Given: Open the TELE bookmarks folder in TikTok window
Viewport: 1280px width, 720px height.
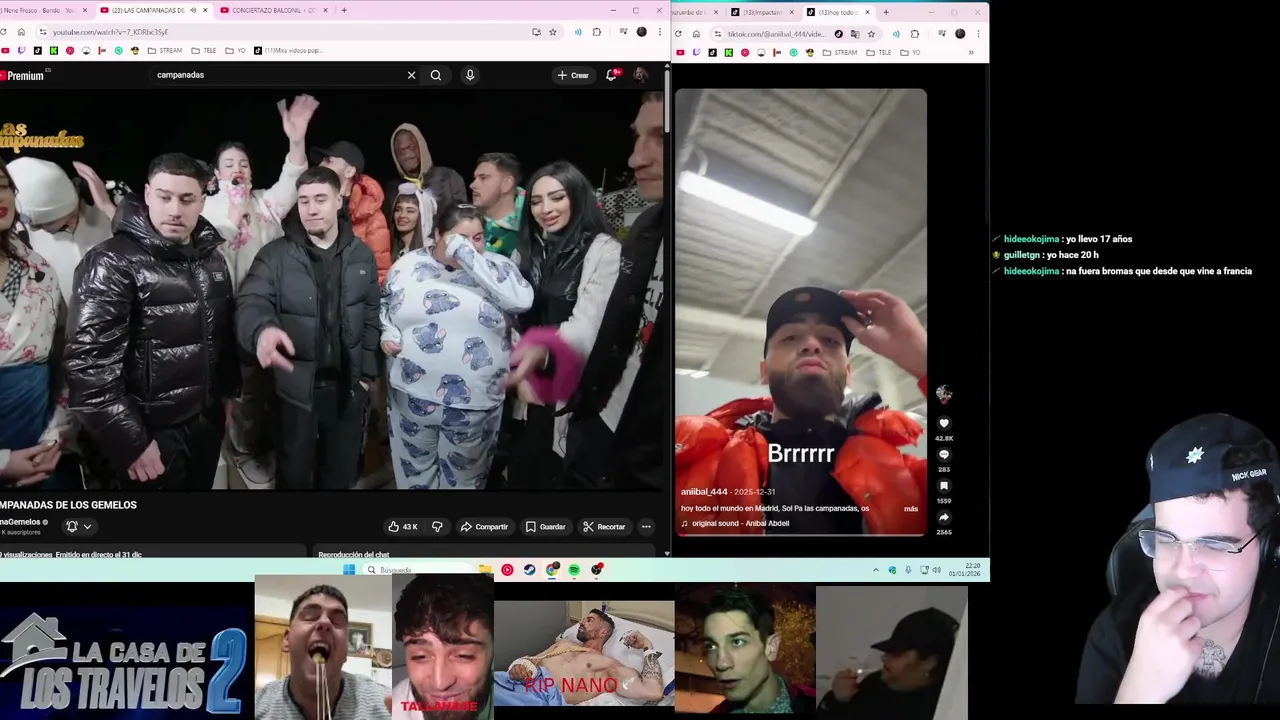Looking at the screenshot, I should [879, 52].
